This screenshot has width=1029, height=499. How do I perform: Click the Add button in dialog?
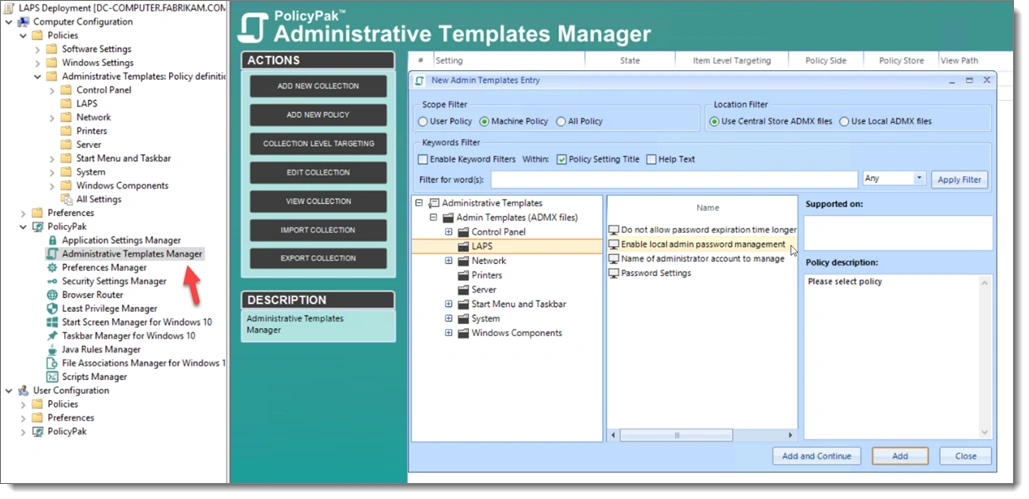900,456
